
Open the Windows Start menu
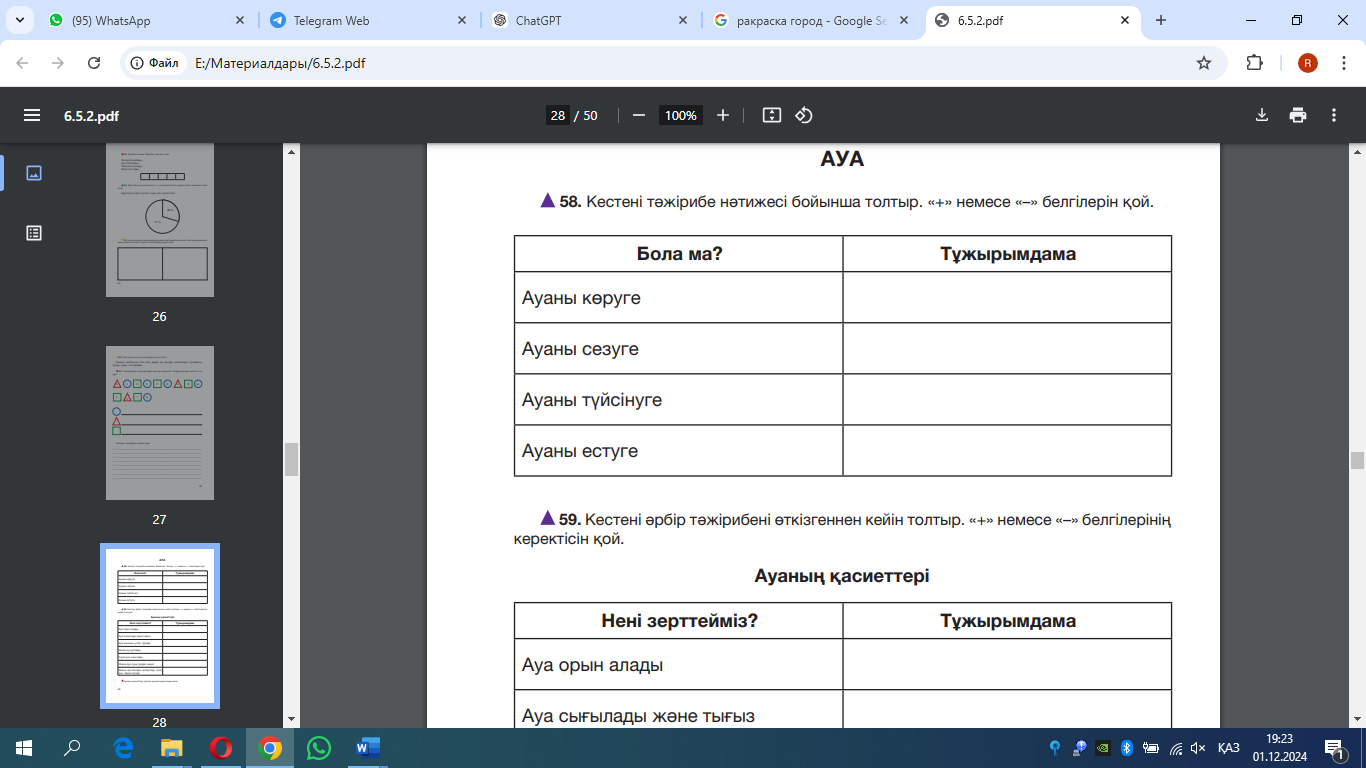(x=24, y=748)
